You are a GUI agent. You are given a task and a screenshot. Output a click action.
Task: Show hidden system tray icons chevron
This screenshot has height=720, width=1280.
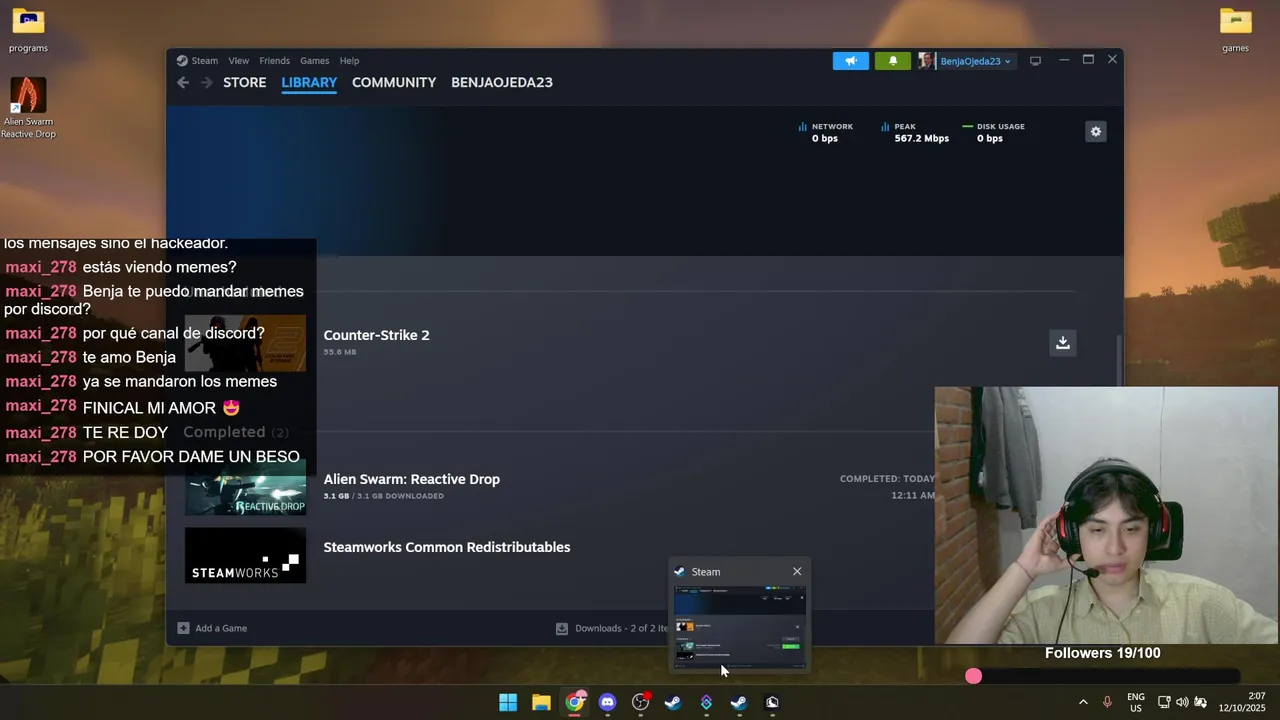1083,702
